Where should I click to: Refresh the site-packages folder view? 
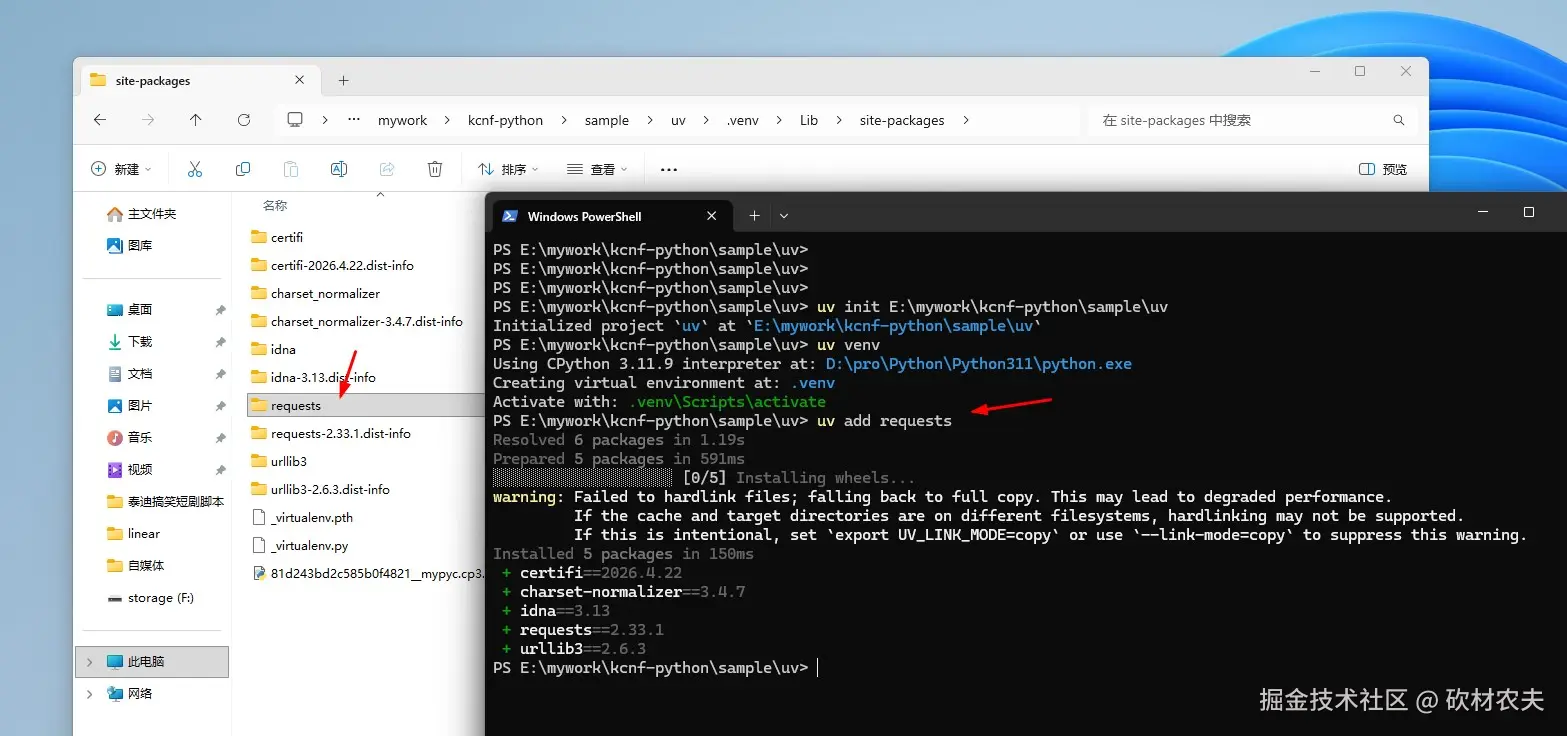coord(244,120)
